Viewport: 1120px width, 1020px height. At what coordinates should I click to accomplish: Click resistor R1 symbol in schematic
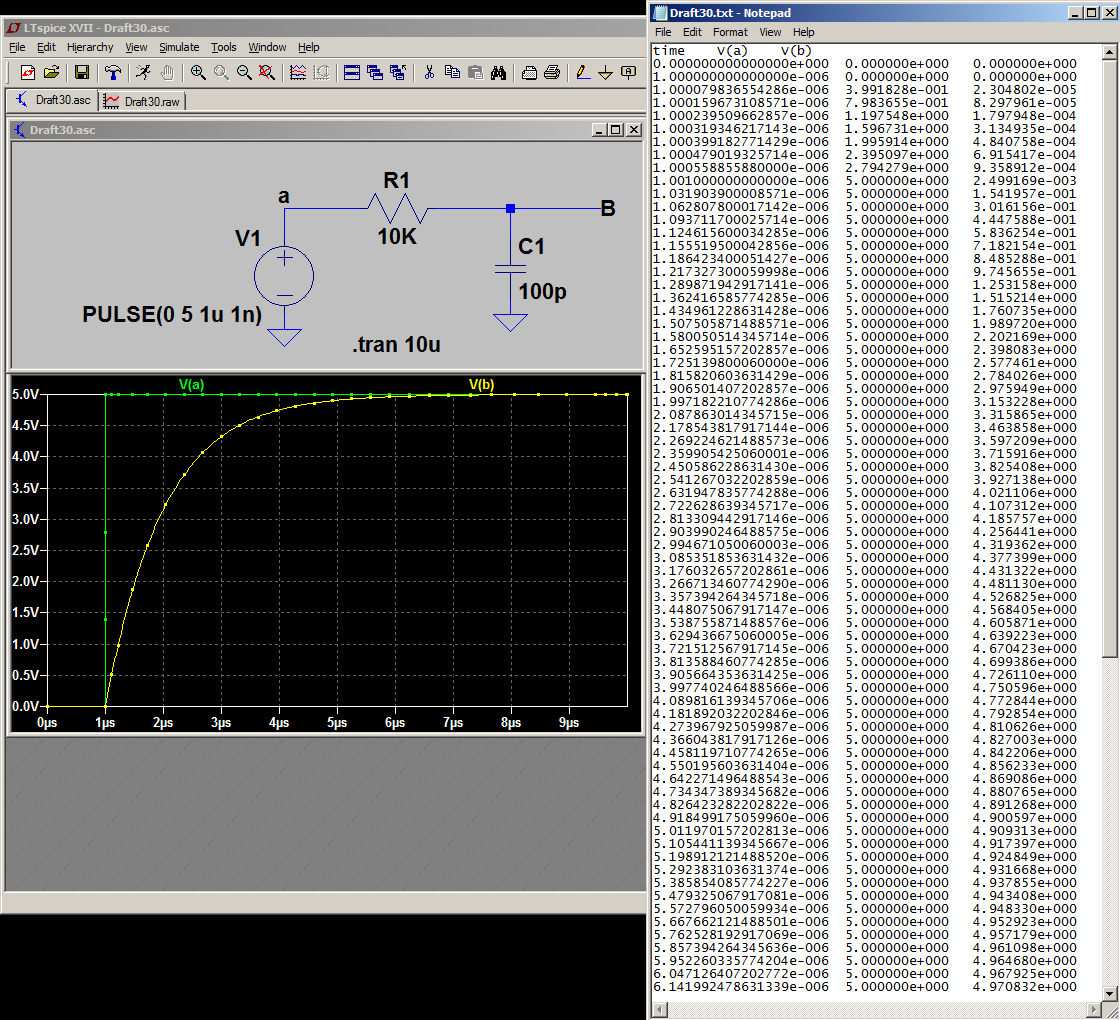(397, 209)
